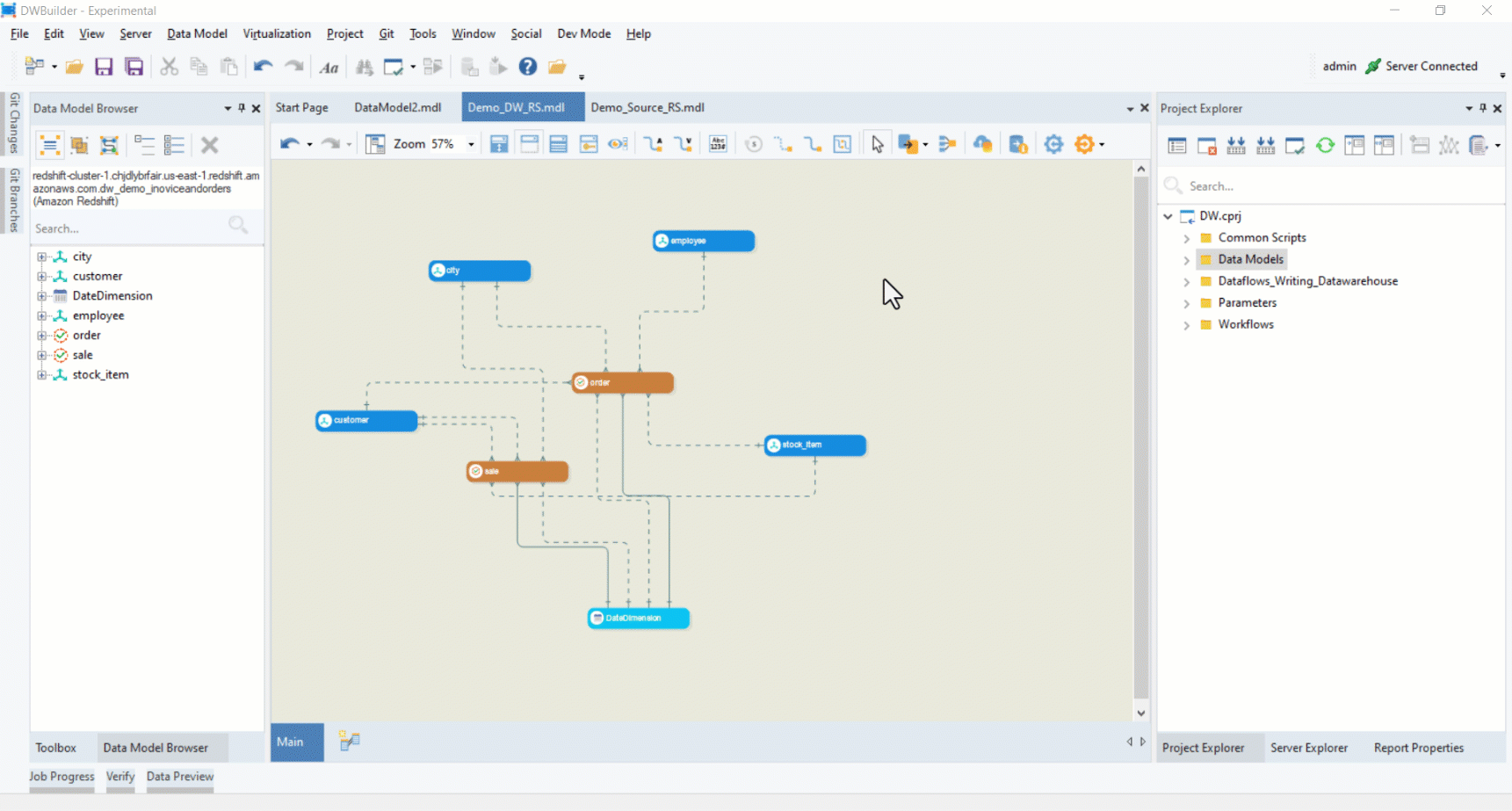This screenshot has height=811, width=1512.
Task: Toggle auto-hide pin on Project Explorer
Action: click(1483, 108)
